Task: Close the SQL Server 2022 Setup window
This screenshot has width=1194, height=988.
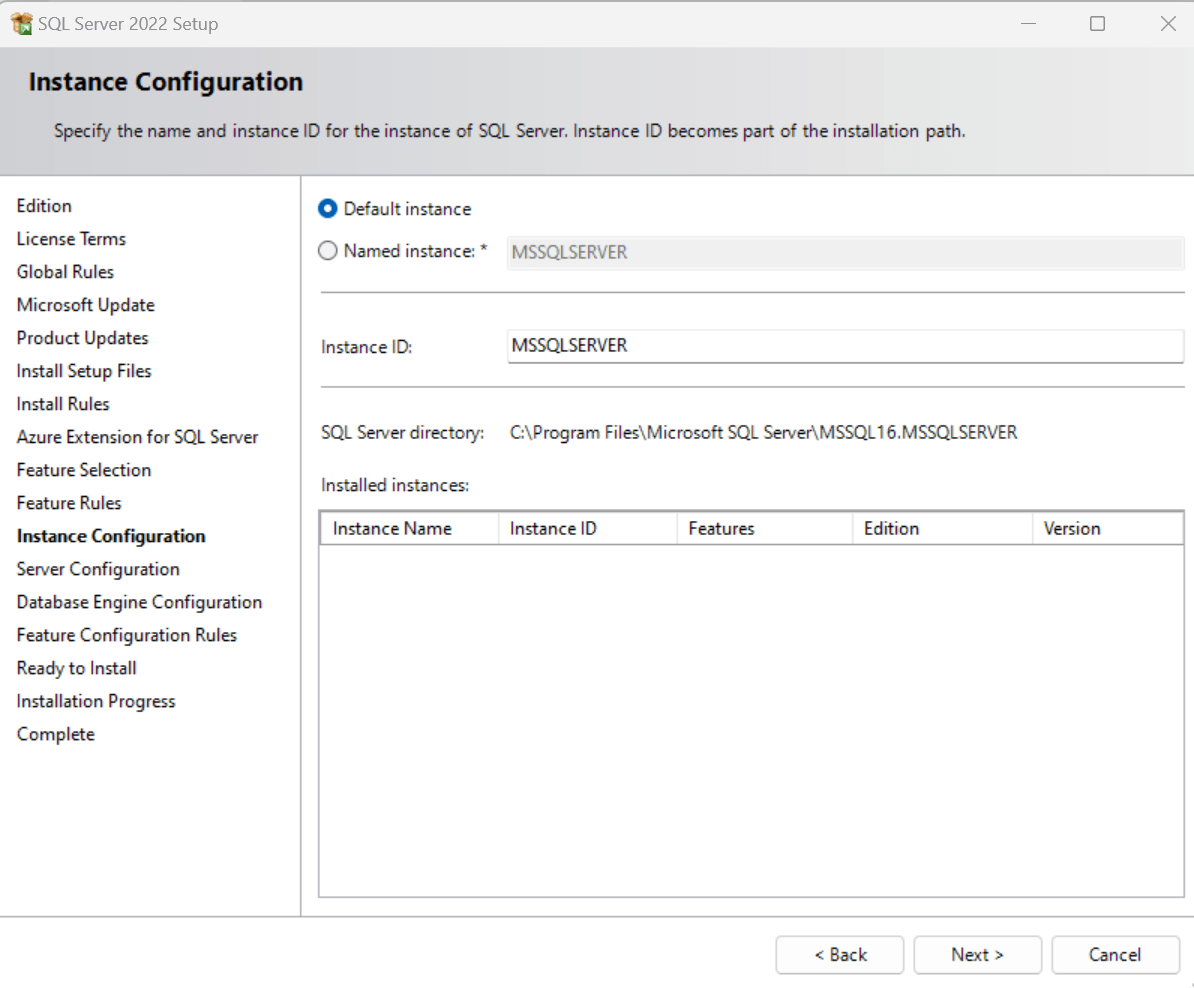Action: tap(1168, 24)
